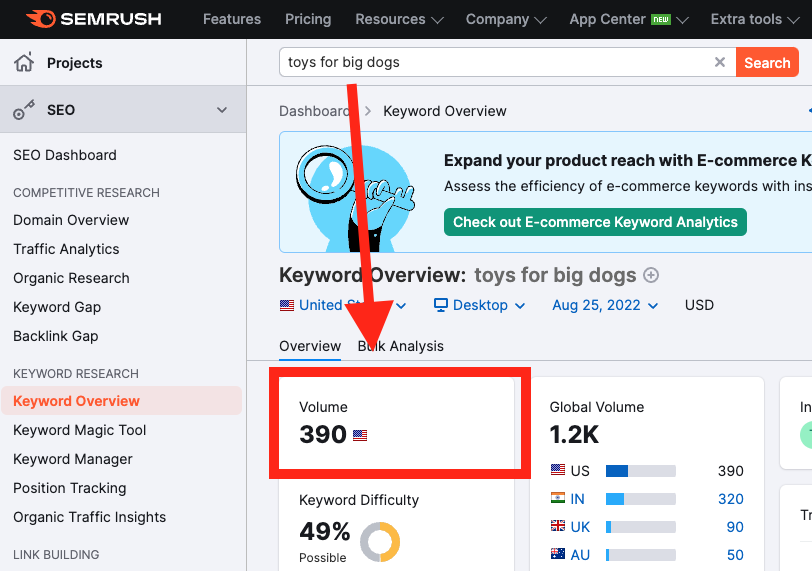The height and width of the screenshot is (571, 812).
Task: Open the Aug 25, 2022 date dropdown
Action: click(605, 305)
